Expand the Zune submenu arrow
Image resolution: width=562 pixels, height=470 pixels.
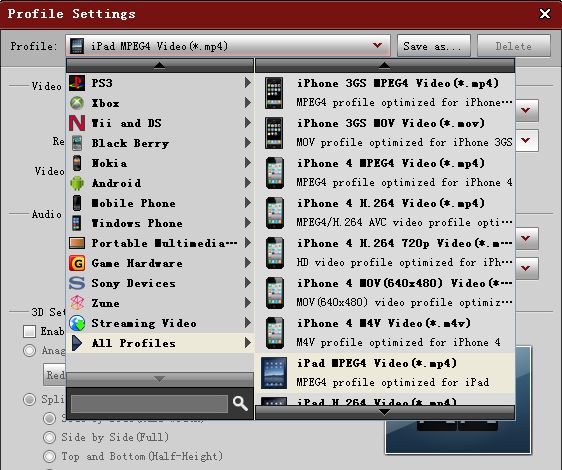(x=247, y=303)
